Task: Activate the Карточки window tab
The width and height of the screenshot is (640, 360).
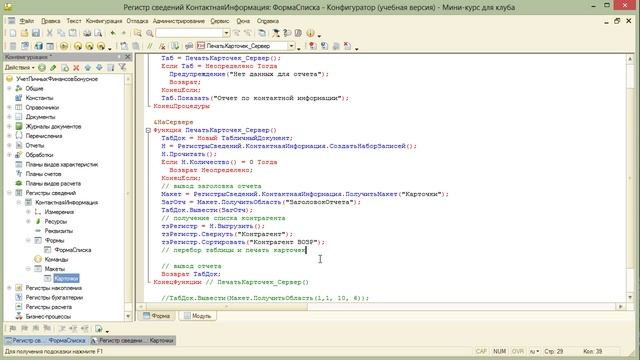Action: (x=133, y=340)
